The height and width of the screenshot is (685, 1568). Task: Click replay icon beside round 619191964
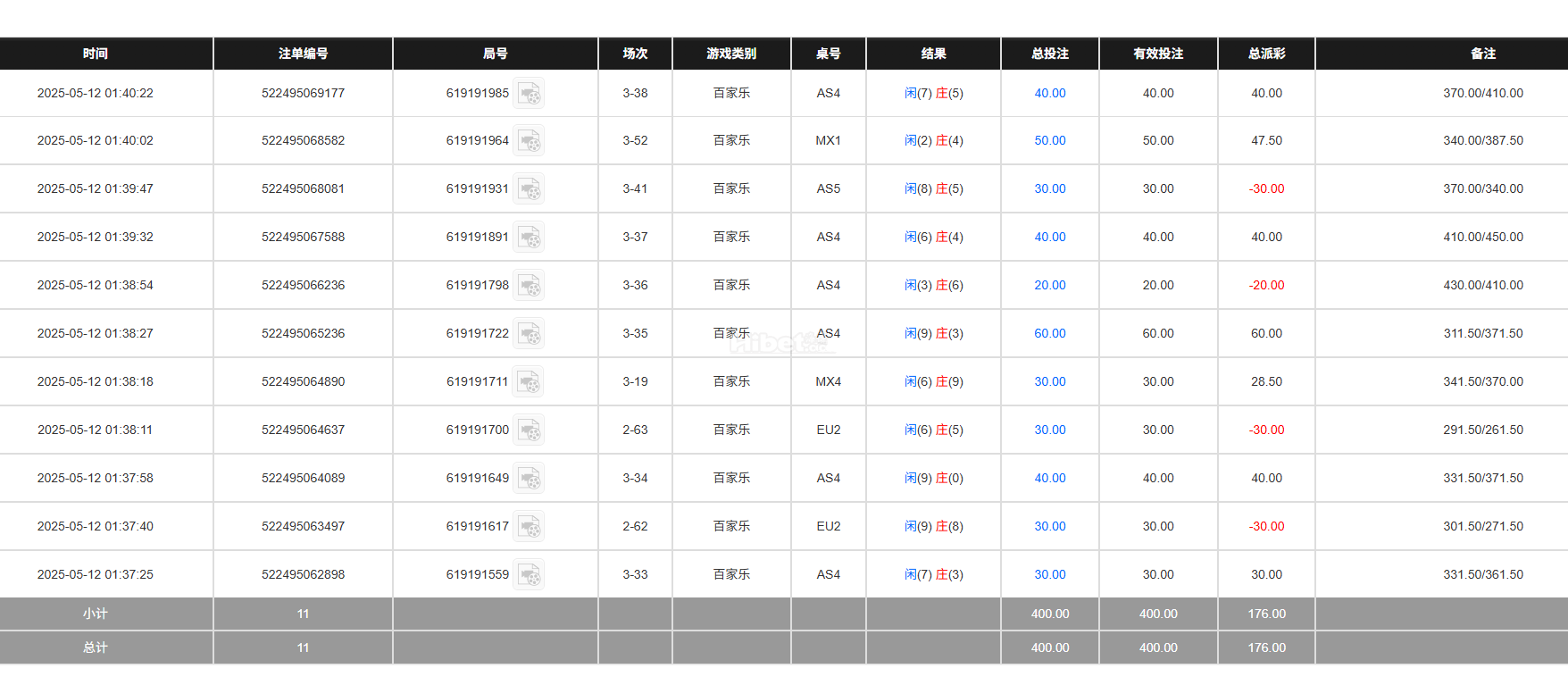[529, 141]
